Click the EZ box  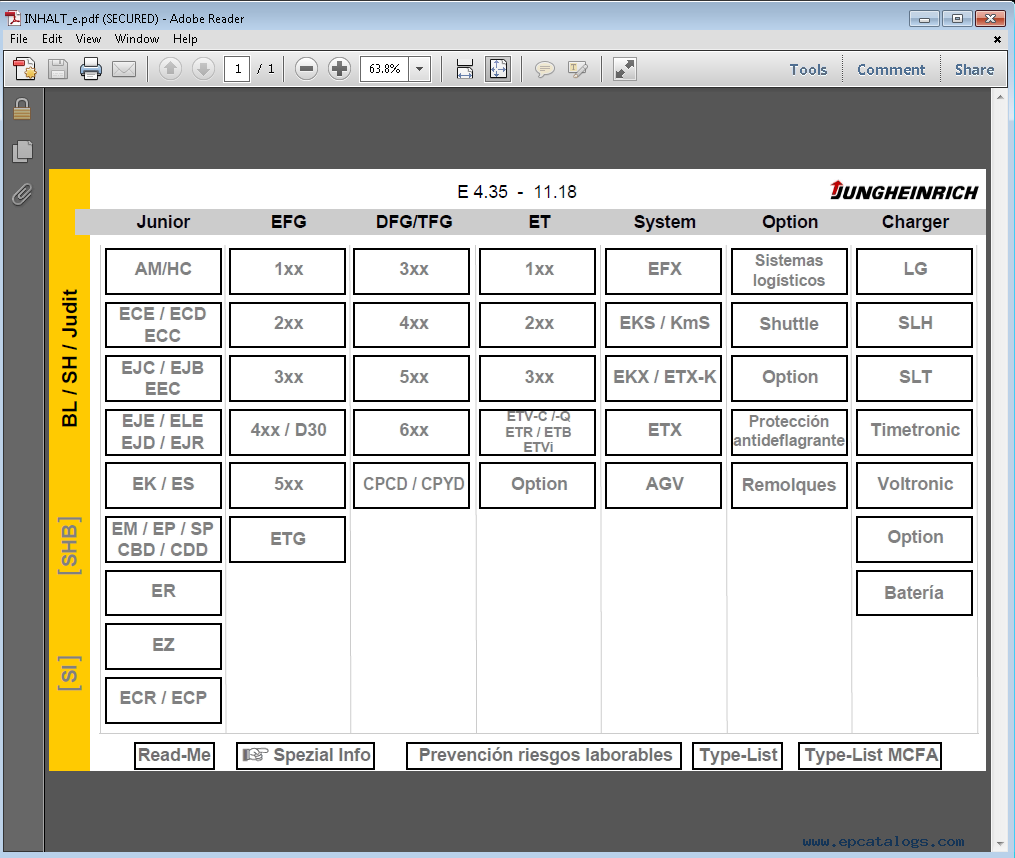[163, 646]
